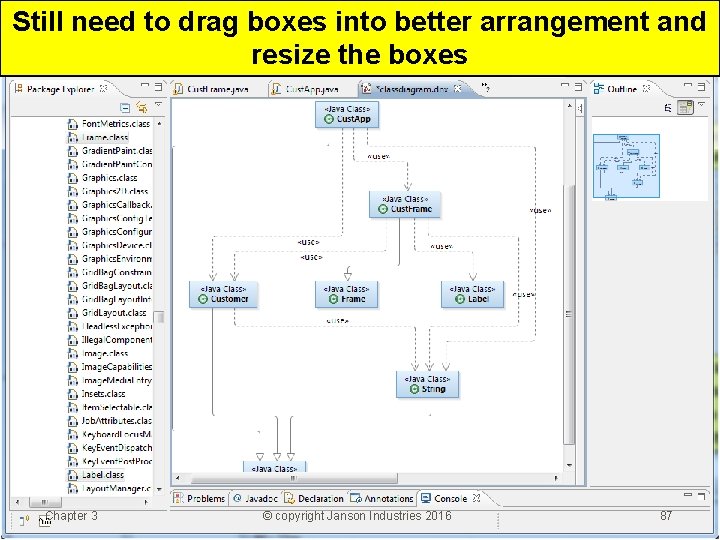Toggle Link with Editor in Package Explorer
The height and width of the screenshot is (540, 720).
point(142,108)
